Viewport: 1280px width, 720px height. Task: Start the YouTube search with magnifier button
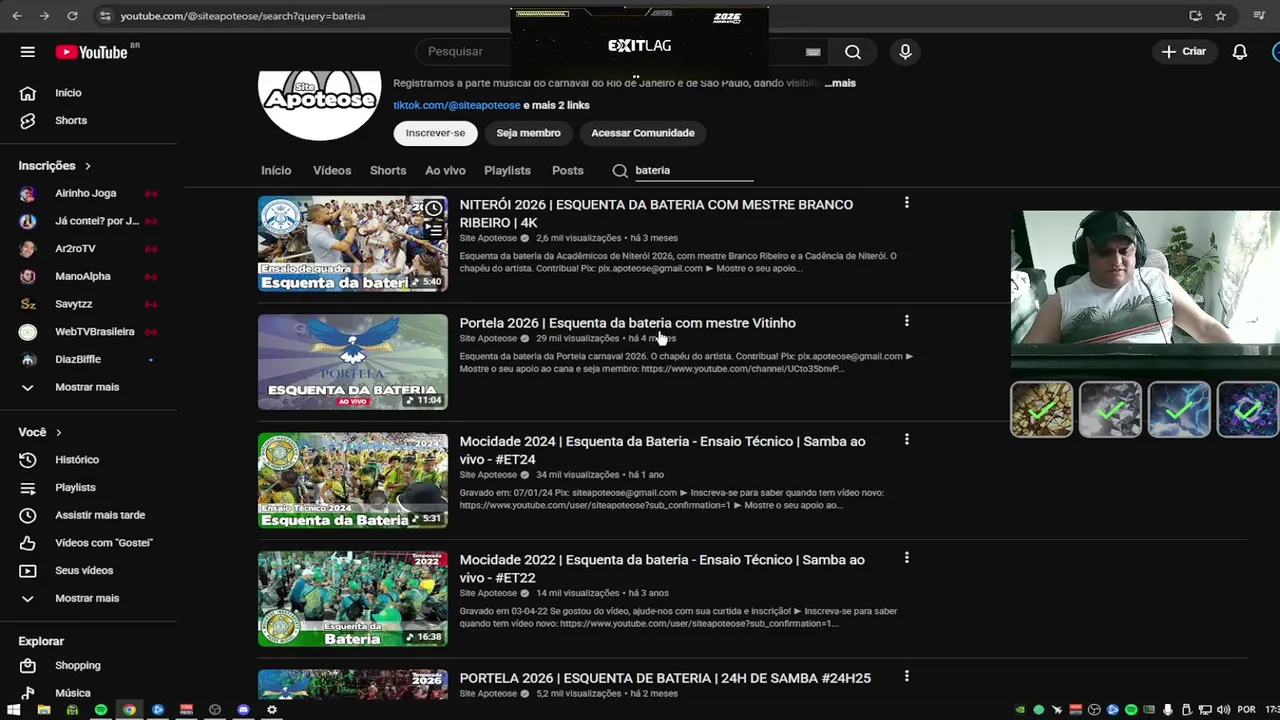coord(852,52)
